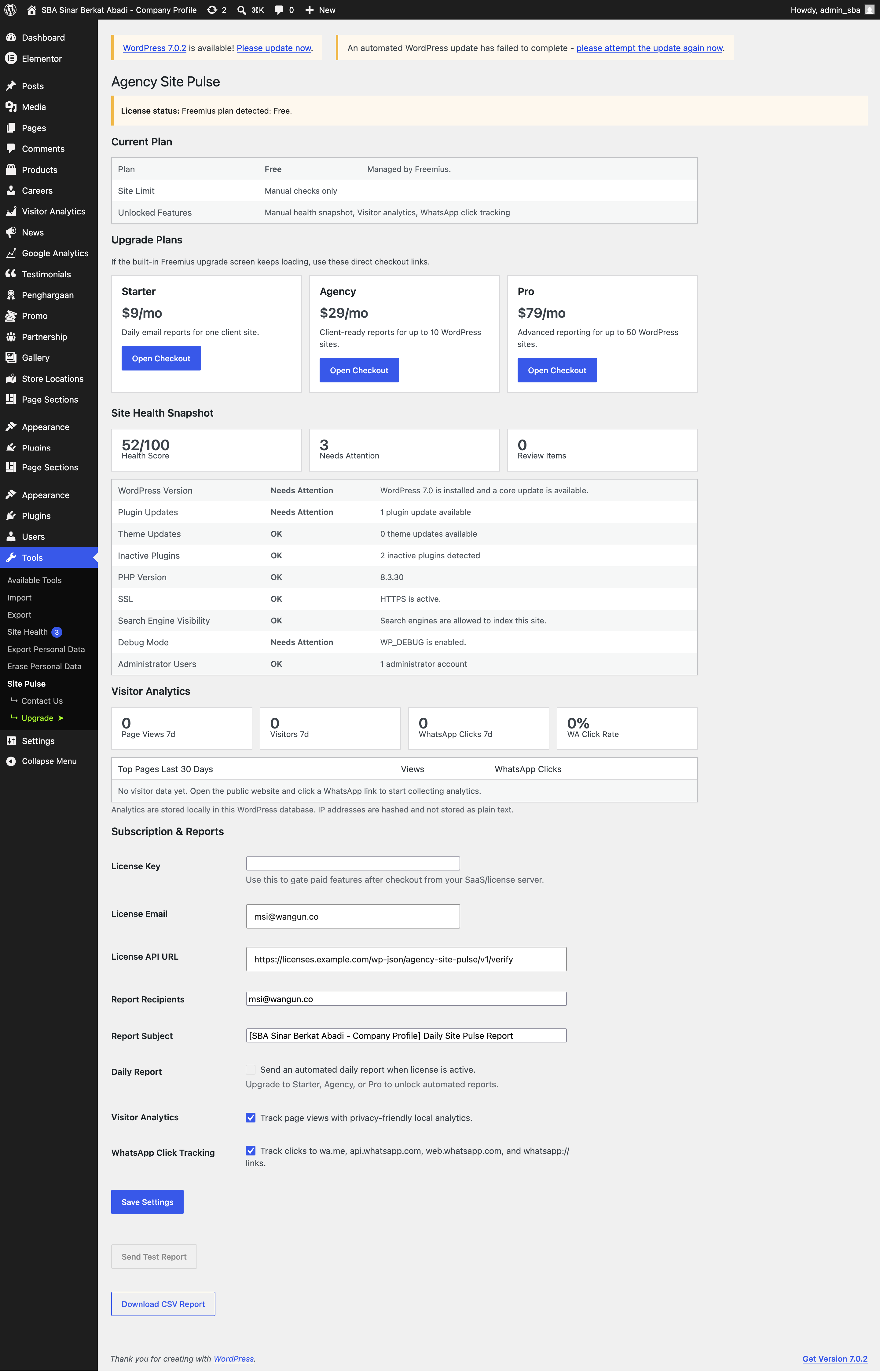
Task: Click the Careers person icon
Action: (x=11, y=191)
